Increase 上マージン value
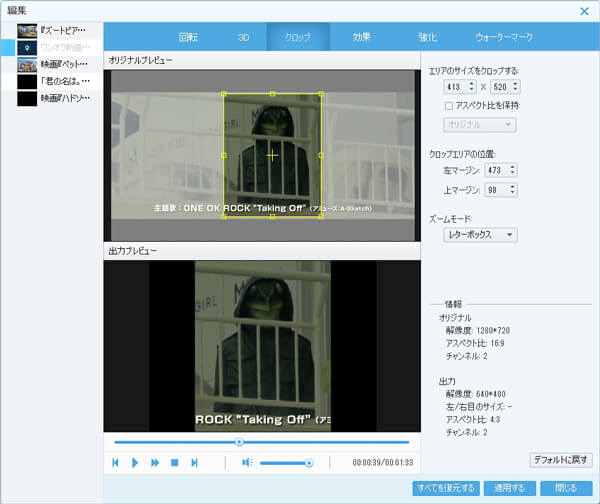Screen dimensions: 600x504 point(513,186)
